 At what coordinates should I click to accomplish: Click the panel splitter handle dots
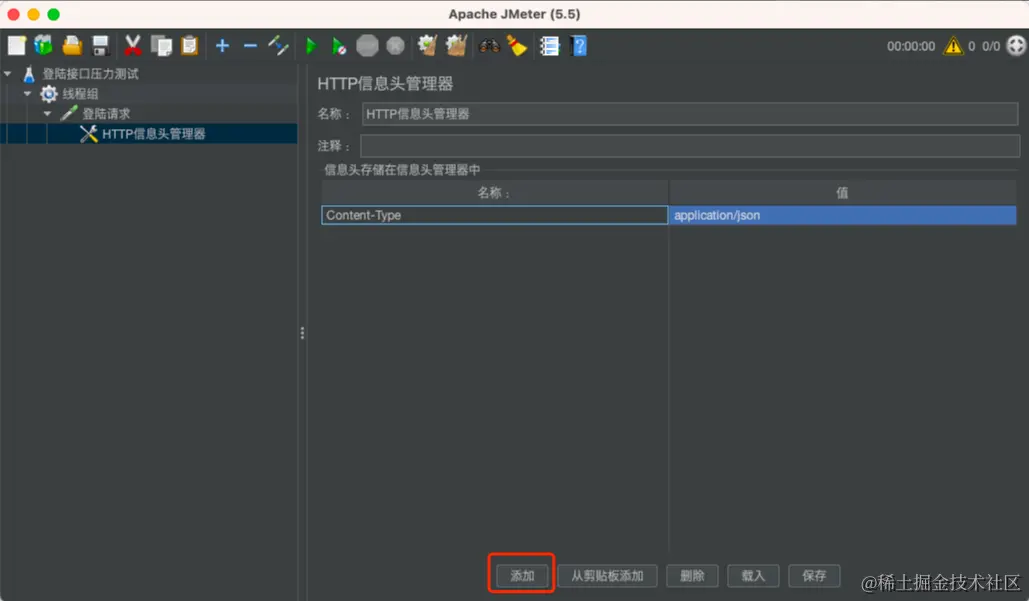point(302,333)
